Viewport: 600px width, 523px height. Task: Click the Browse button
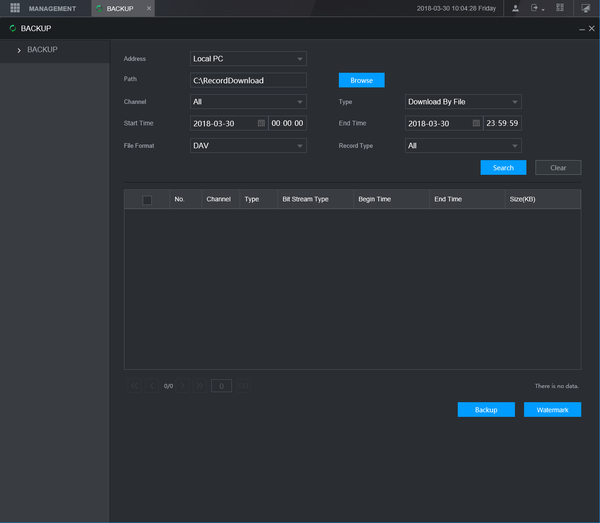pos(361,80)
